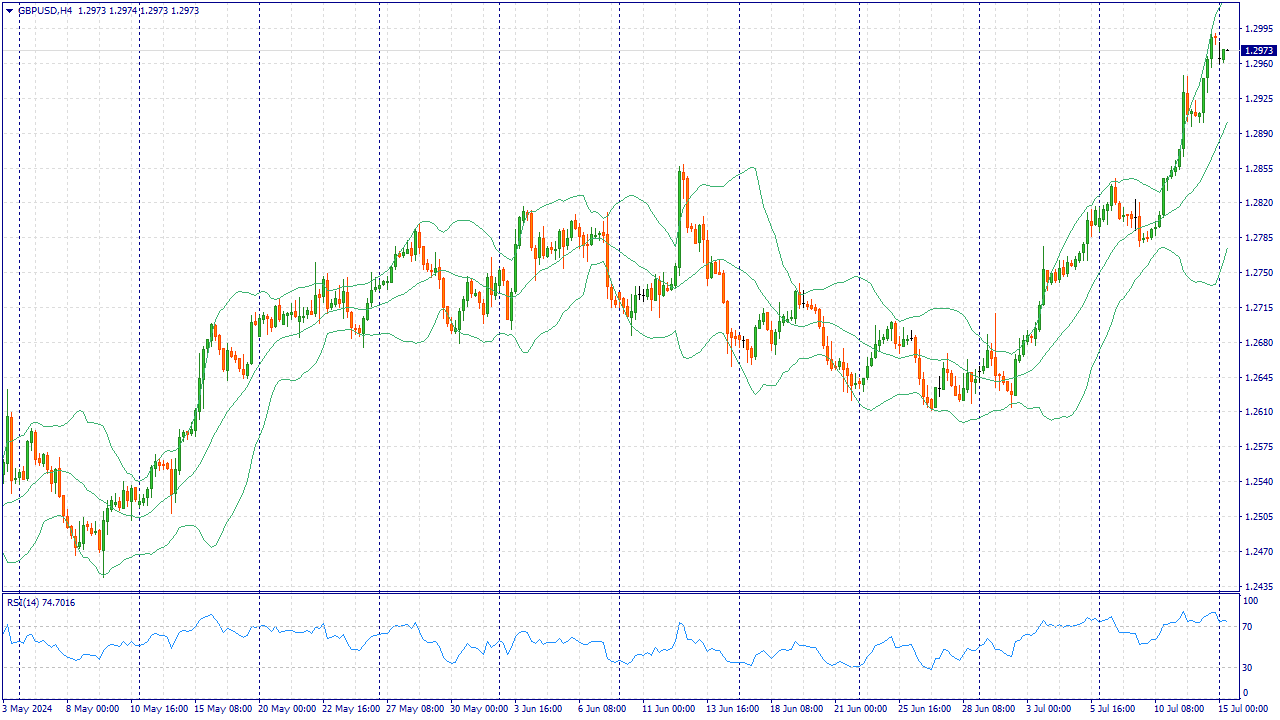Image resolution: width=1280 pixels, height=720 pixels.
Task: Select the 1.2470 price axis label
Action: pos(1259,552)
